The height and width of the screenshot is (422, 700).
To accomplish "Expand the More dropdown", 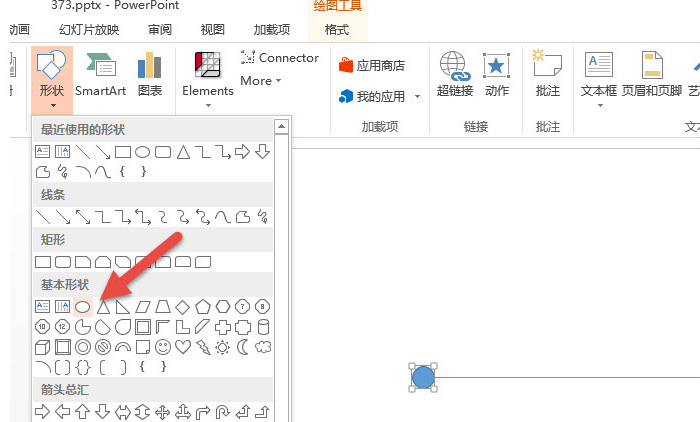I will tap(261, 81).
